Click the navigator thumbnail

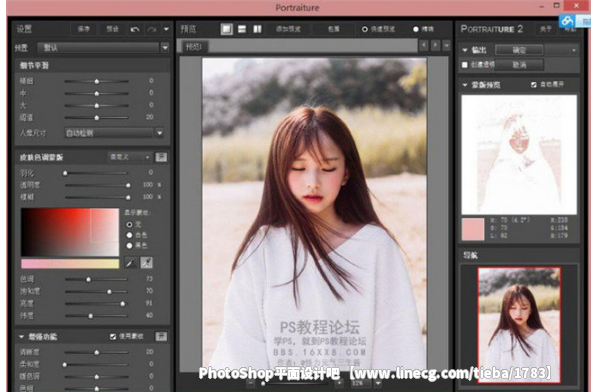click(519, 325)
